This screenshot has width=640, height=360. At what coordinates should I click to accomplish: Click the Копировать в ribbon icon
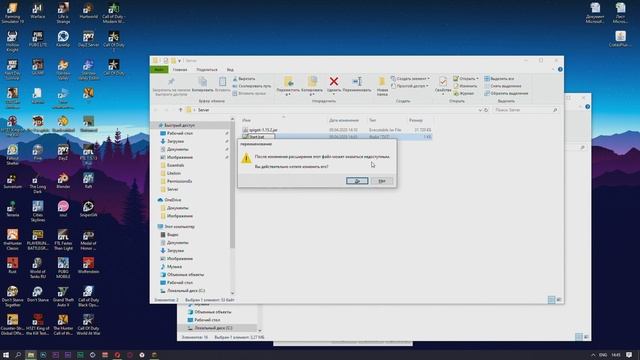(x=312, y=86)
